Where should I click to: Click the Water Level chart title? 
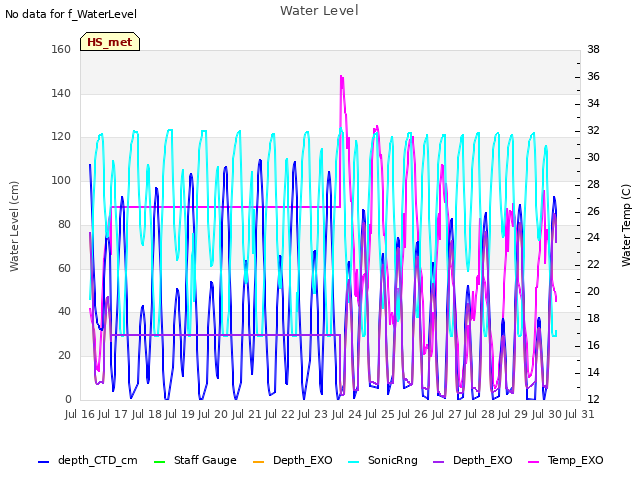coord(319,11)
